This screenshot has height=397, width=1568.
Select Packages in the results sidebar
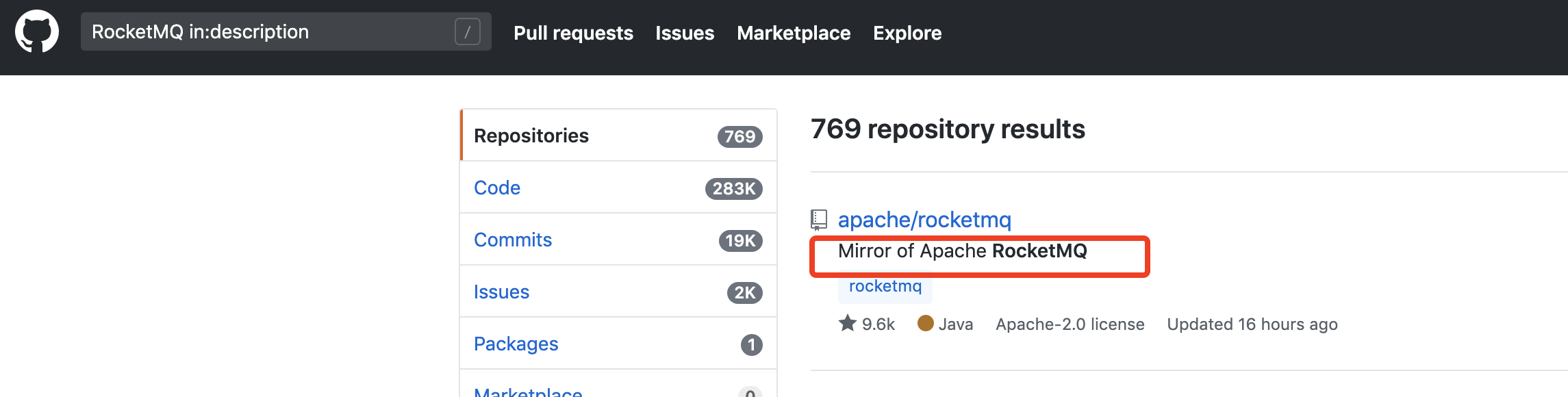pos(516,344)
